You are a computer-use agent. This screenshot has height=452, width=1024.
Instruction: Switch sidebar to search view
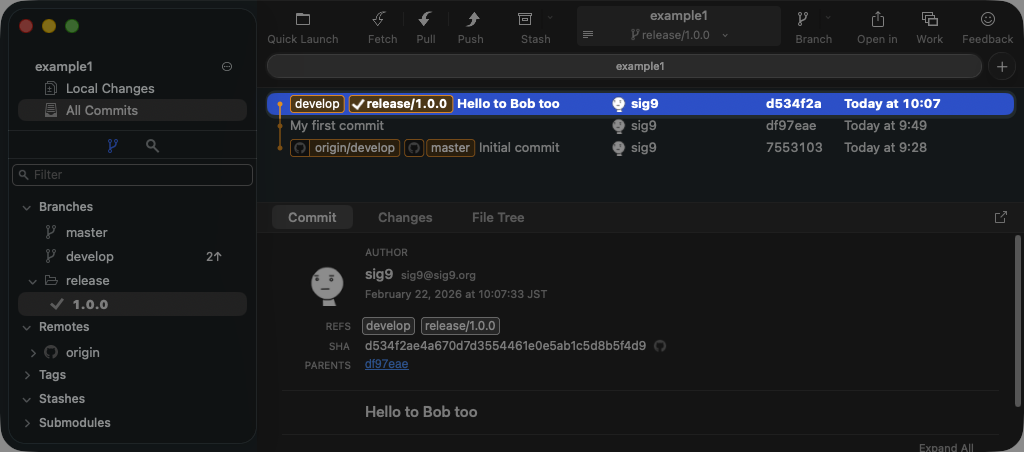click(152, 146)
